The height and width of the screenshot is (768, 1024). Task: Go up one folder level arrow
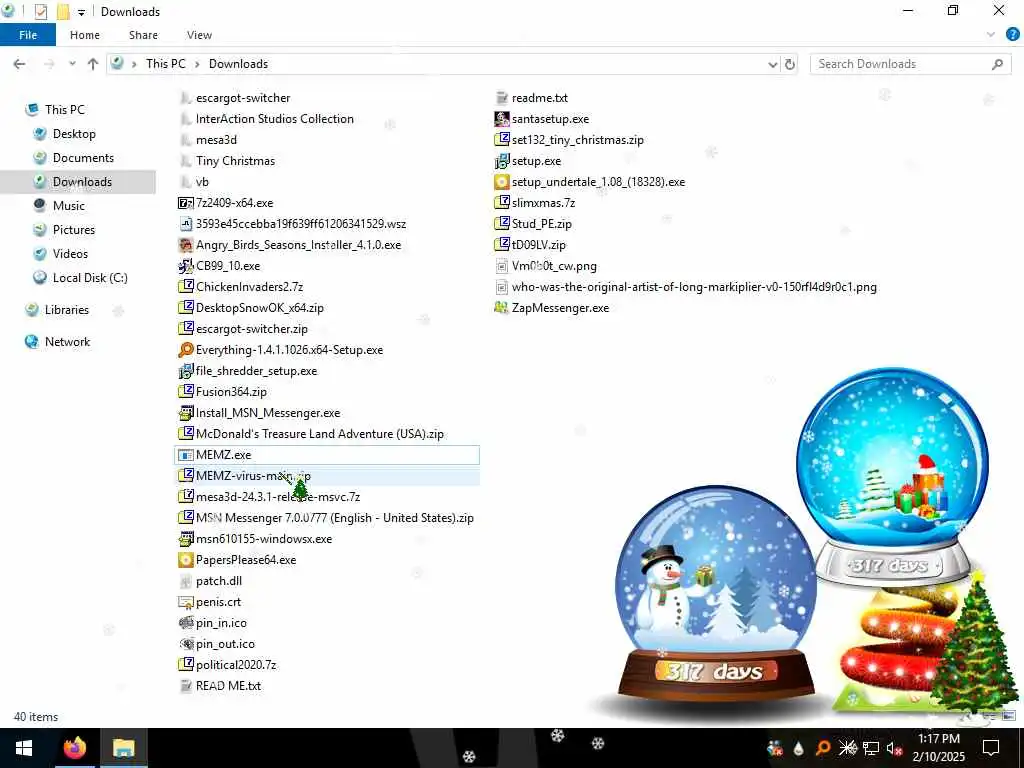click(93, 64)
